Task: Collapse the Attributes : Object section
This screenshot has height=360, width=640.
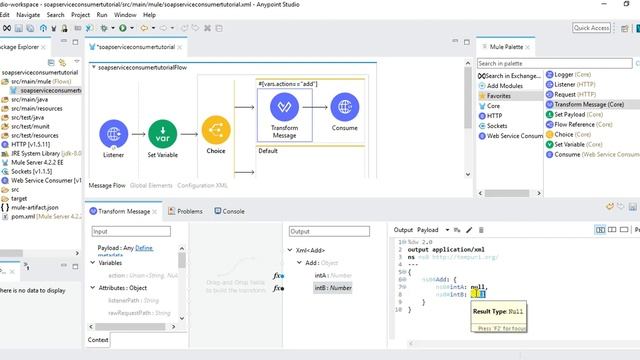Action: pyautogui.click(x=93, y=287)
